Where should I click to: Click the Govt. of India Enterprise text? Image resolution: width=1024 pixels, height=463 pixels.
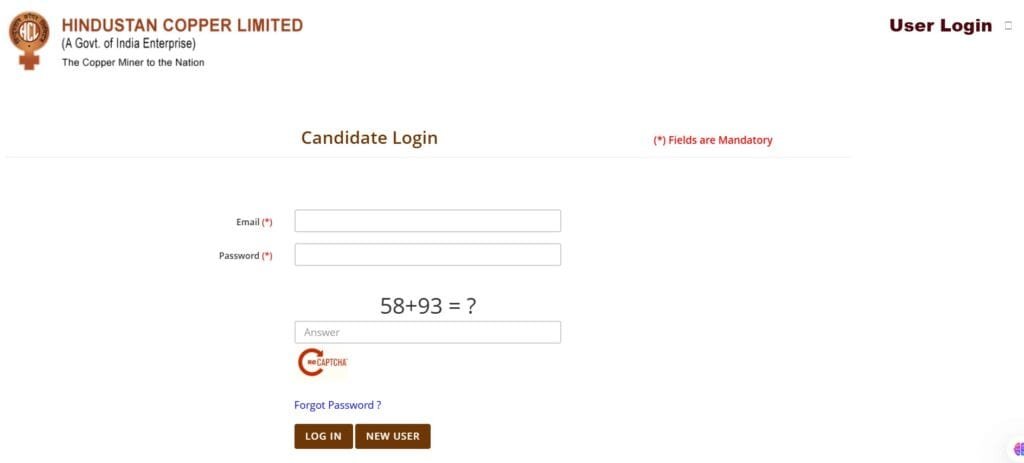(129, 44)
